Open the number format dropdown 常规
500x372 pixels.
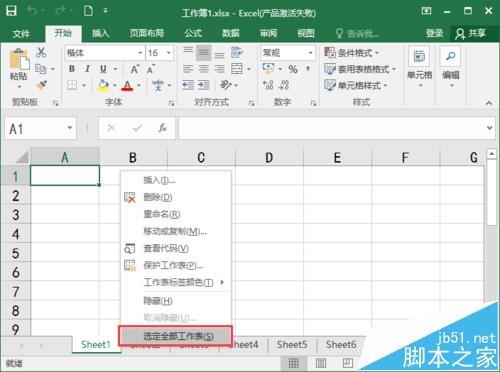point(310,53)
